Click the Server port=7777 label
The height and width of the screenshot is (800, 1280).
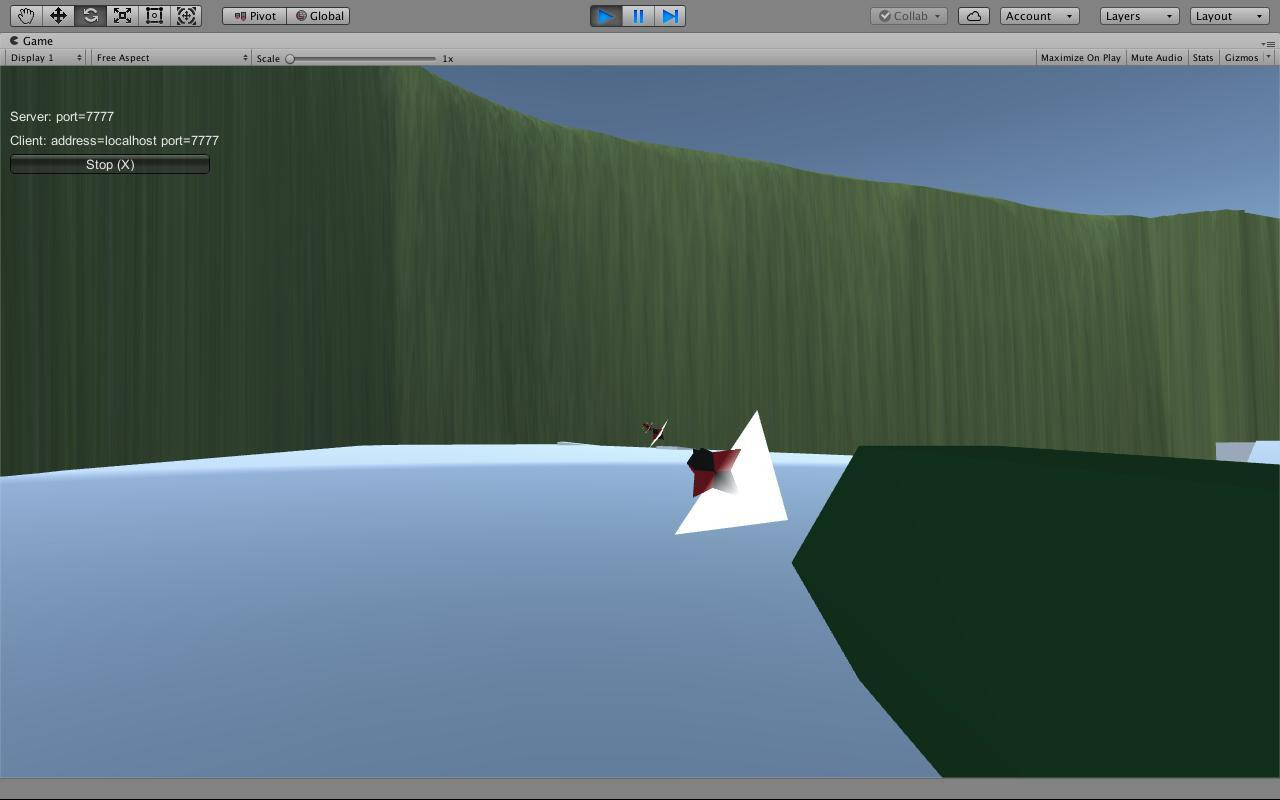tap(62, 116)
